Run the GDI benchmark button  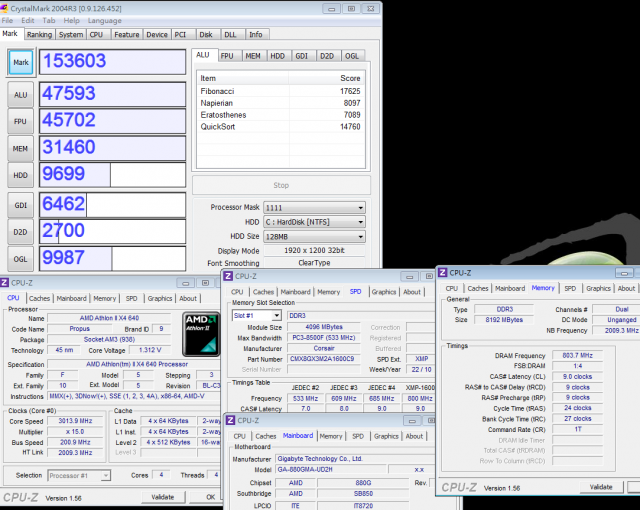click(x=20, y=205)
